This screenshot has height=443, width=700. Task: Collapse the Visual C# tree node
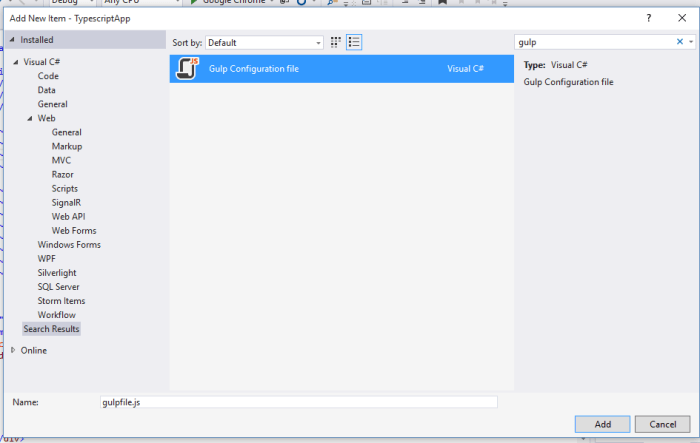pos(16,62)
